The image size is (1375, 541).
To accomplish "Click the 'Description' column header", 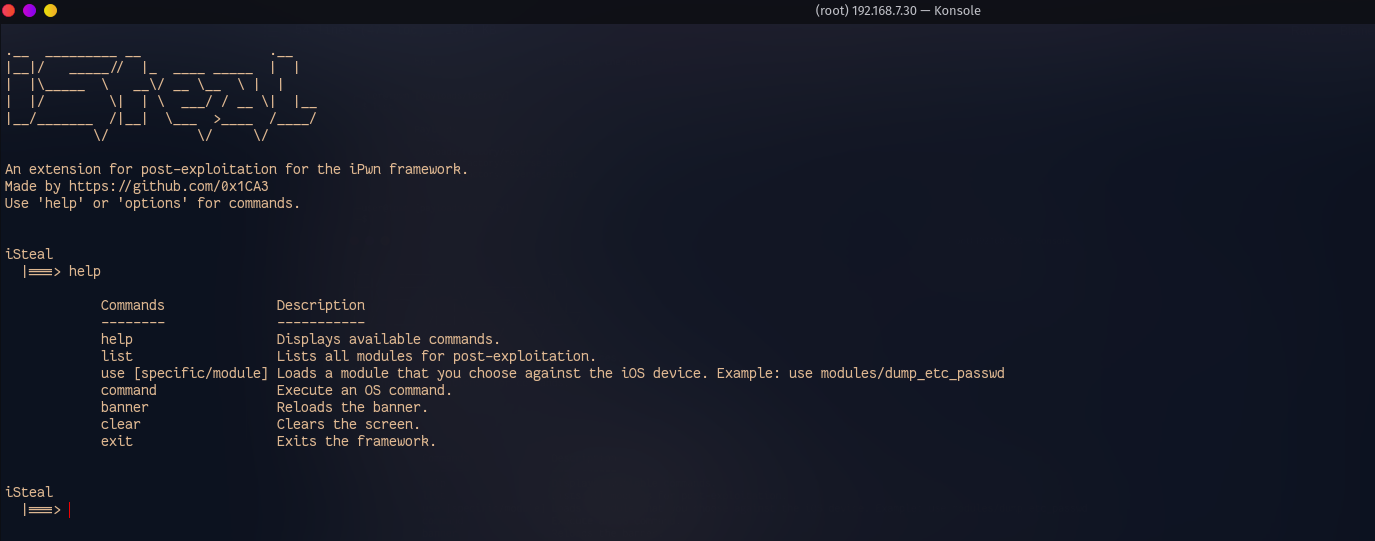I will click(321, 305).
